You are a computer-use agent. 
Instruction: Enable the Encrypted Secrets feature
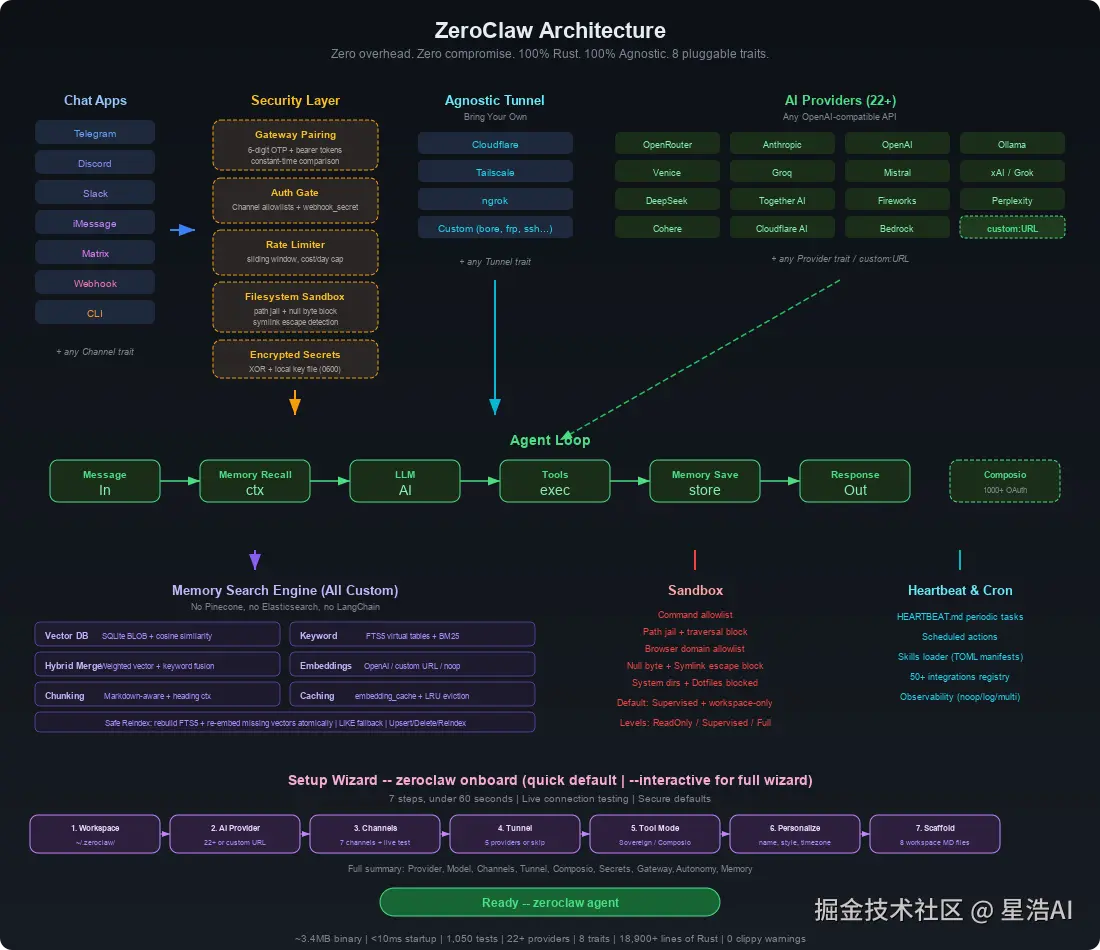[x=295, y=359]
